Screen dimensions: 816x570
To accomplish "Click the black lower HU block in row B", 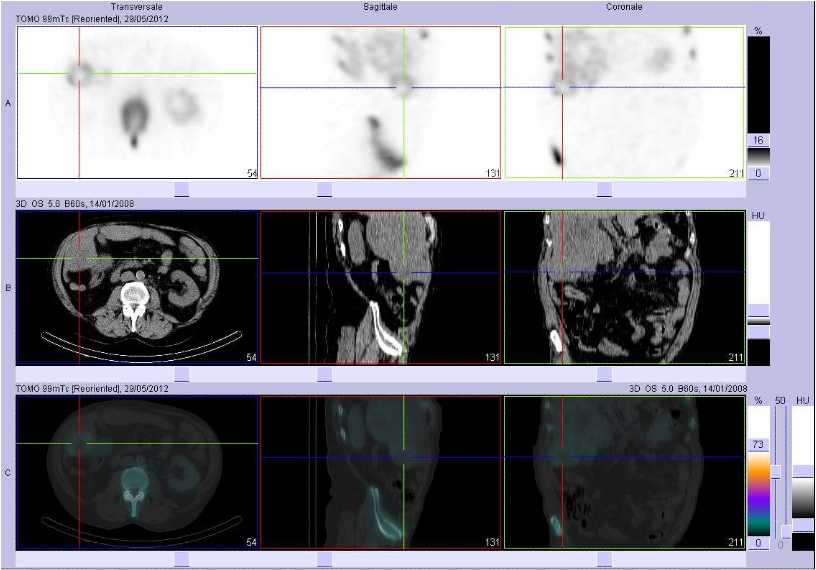I will coord(758,352).
